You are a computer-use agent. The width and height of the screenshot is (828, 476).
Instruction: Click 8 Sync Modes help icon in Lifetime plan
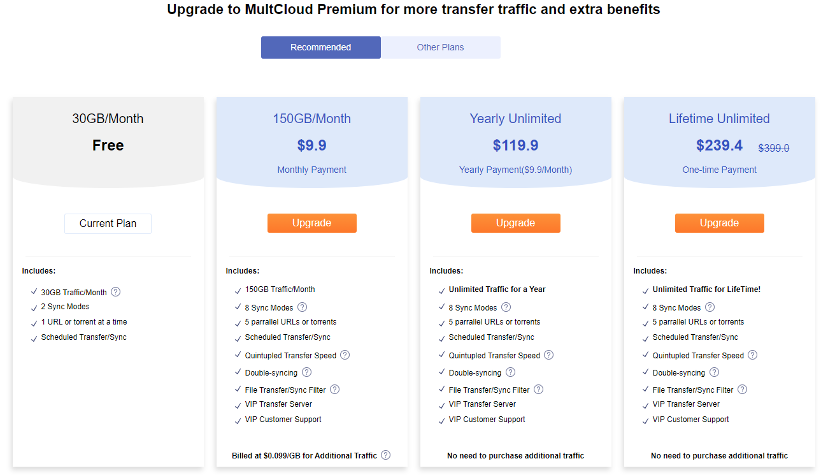point(710,307)
